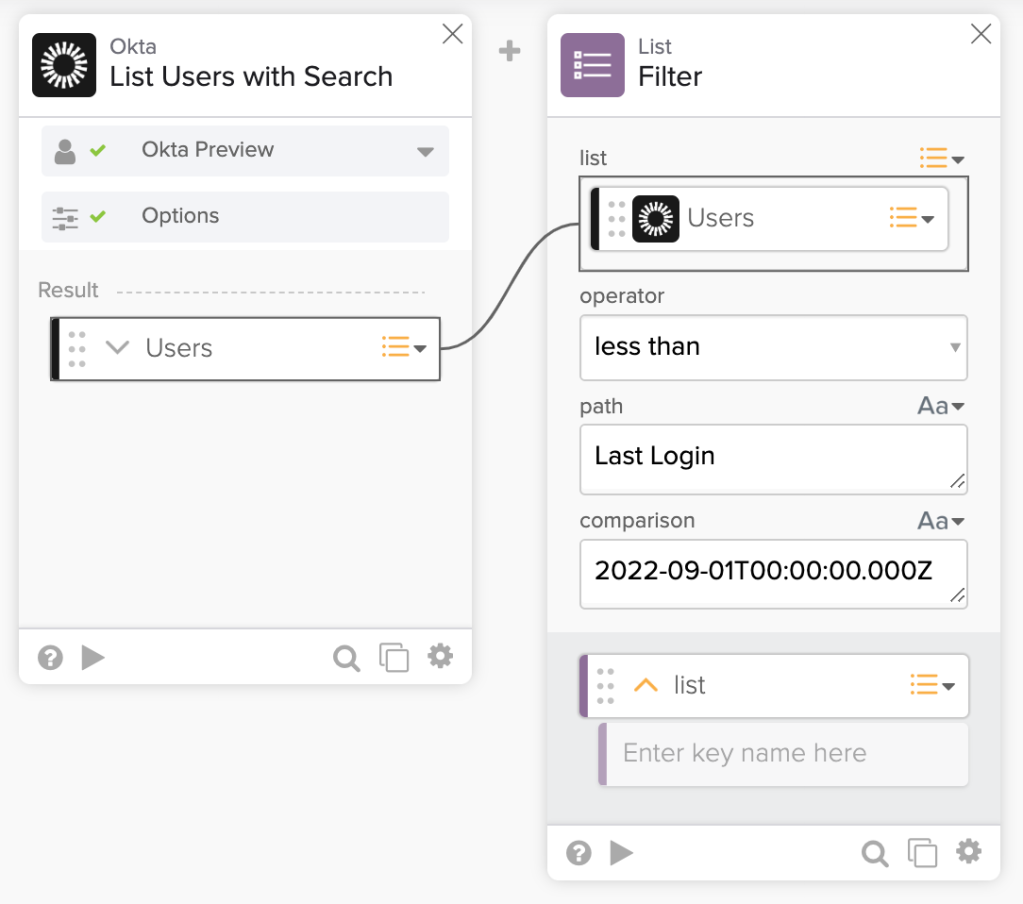Click magnifier icon on Filter card footer
Screen dimensions: 1023x904
pyautogui.click(x=874, y=853)
